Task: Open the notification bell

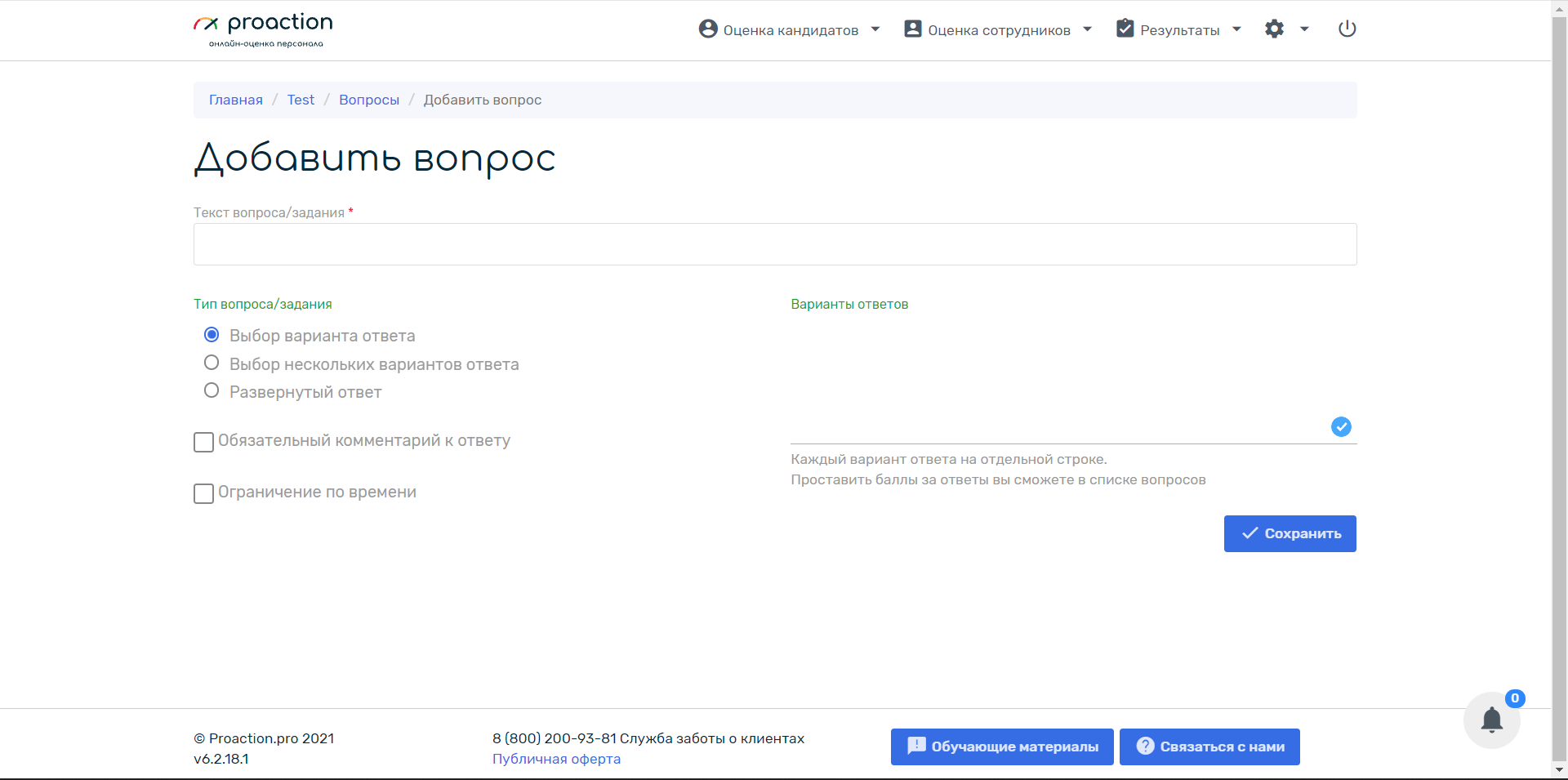Action: pyautogui.click(x=1492, y=720)
